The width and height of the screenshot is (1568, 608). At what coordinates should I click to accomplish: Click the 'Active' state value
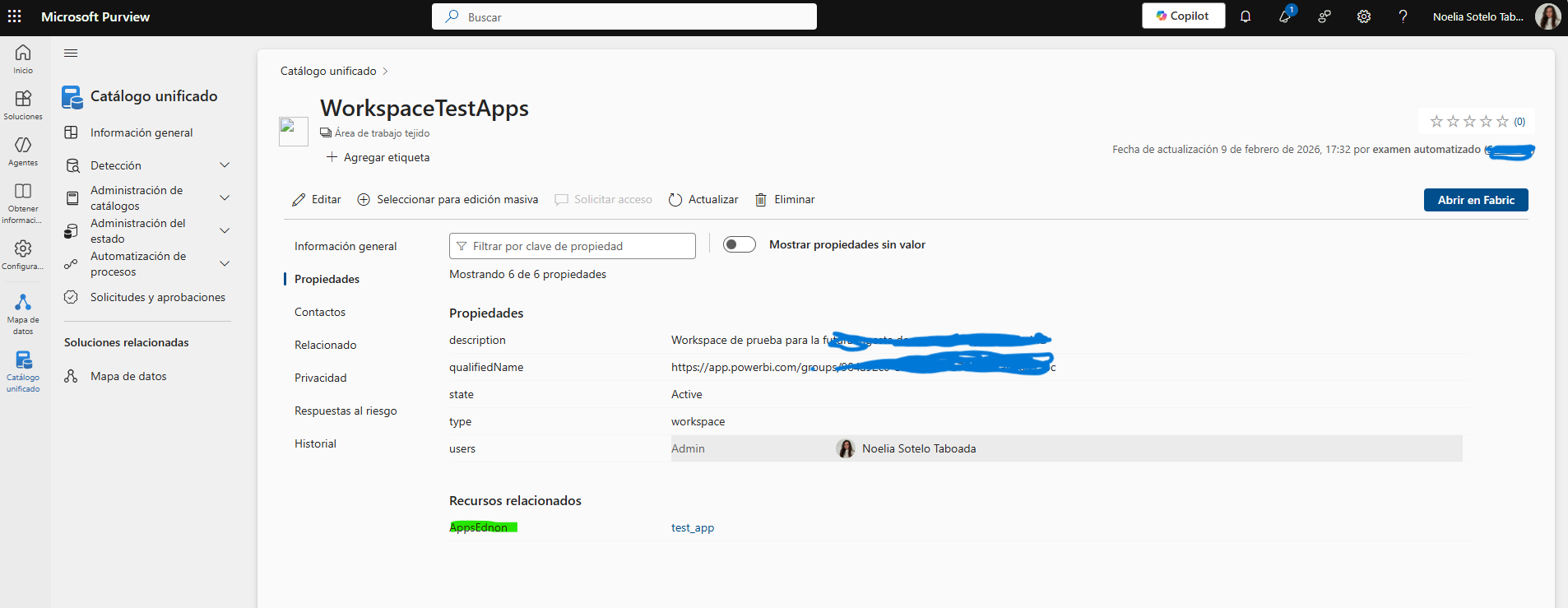(x=687, y=394)
